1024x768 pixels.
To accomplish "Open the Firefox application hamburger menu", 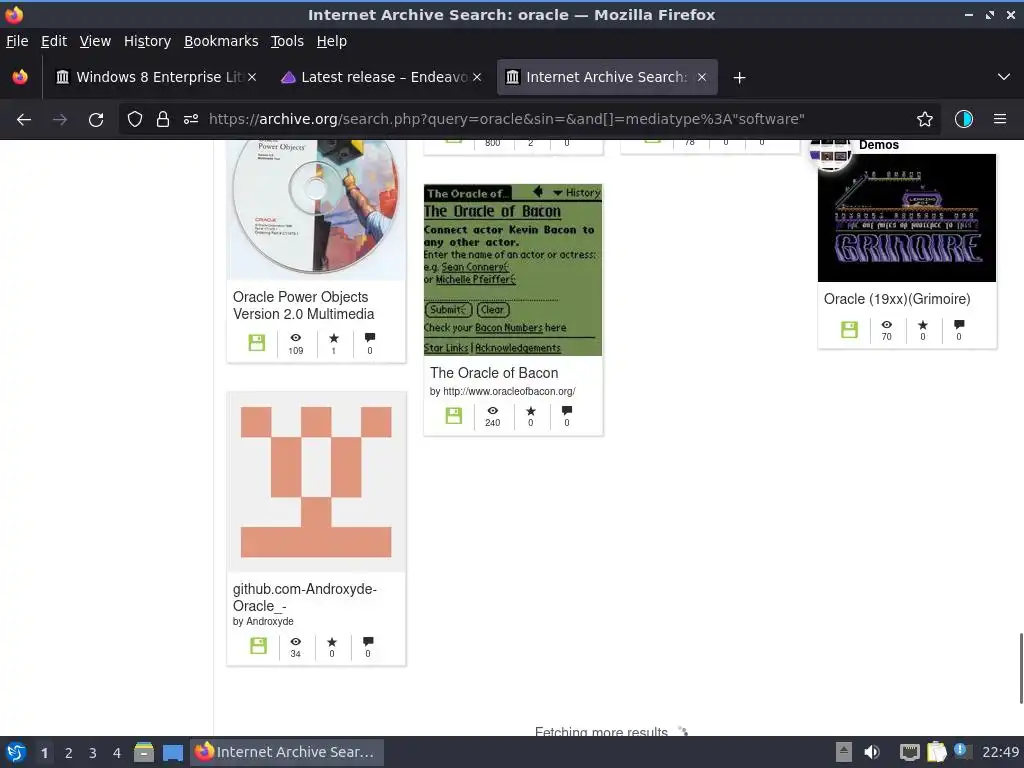I will coord(1000,119).
